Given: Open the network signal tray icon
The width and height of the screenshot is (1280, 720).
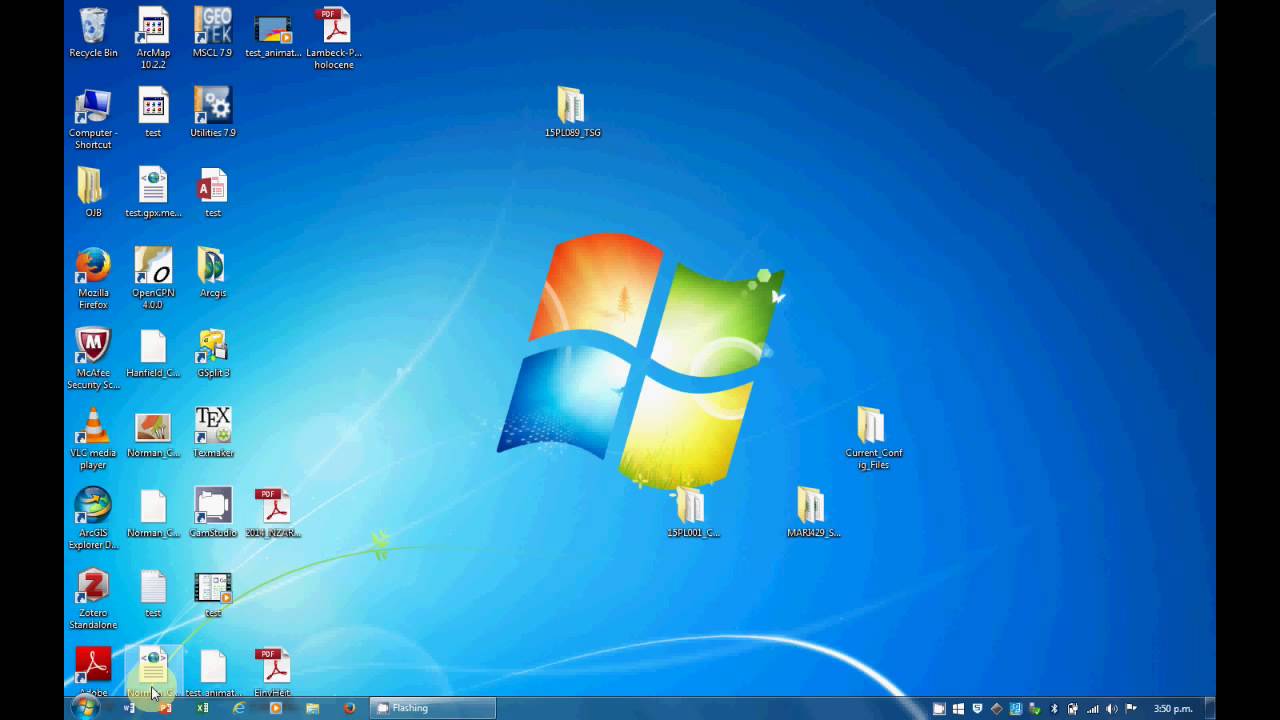Looking at the screenshot, I should coord(1092,709).
